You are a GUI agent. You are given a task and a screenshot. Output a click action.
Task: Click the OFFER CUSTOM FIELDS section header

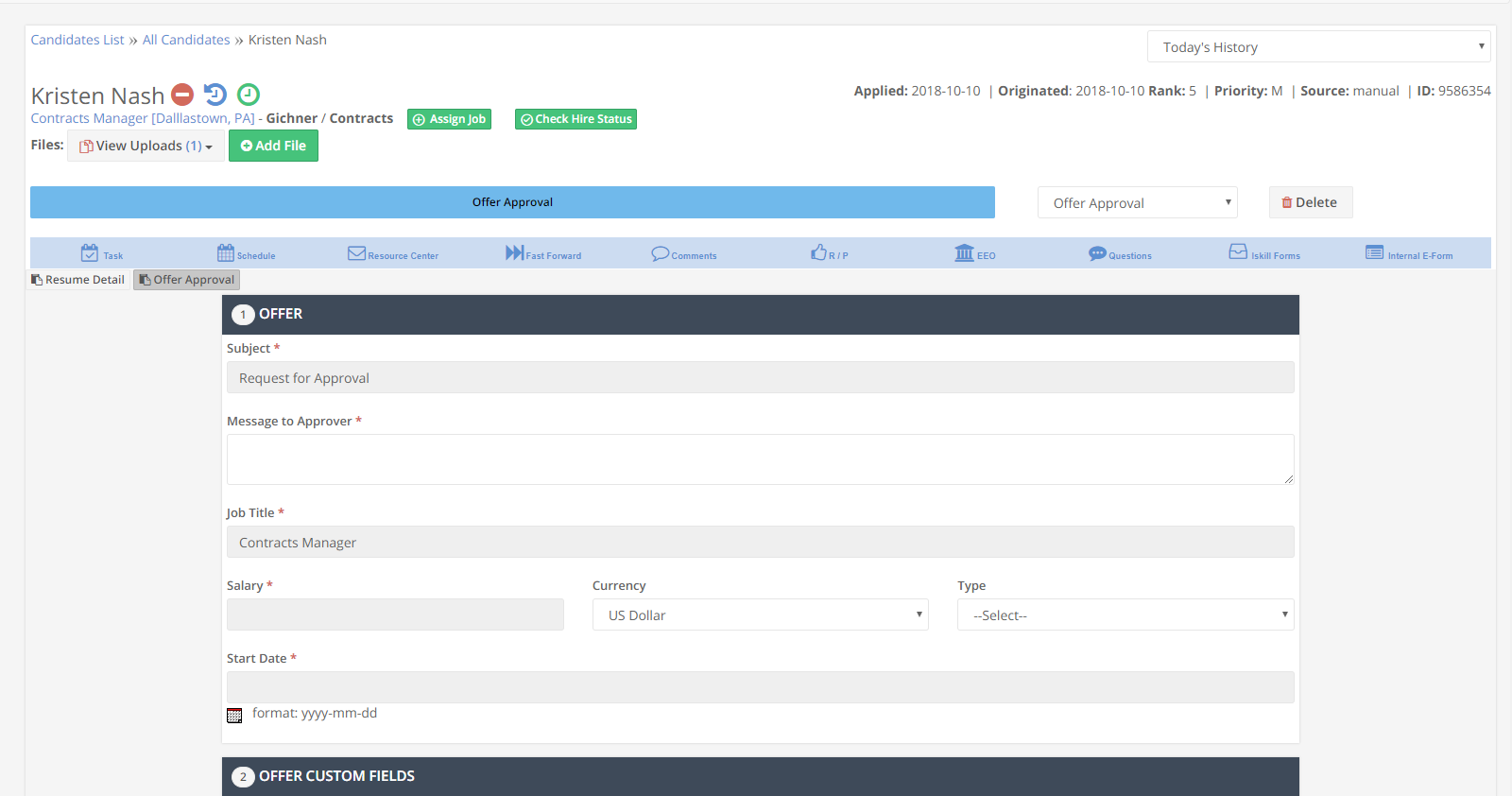pos(760,776)
